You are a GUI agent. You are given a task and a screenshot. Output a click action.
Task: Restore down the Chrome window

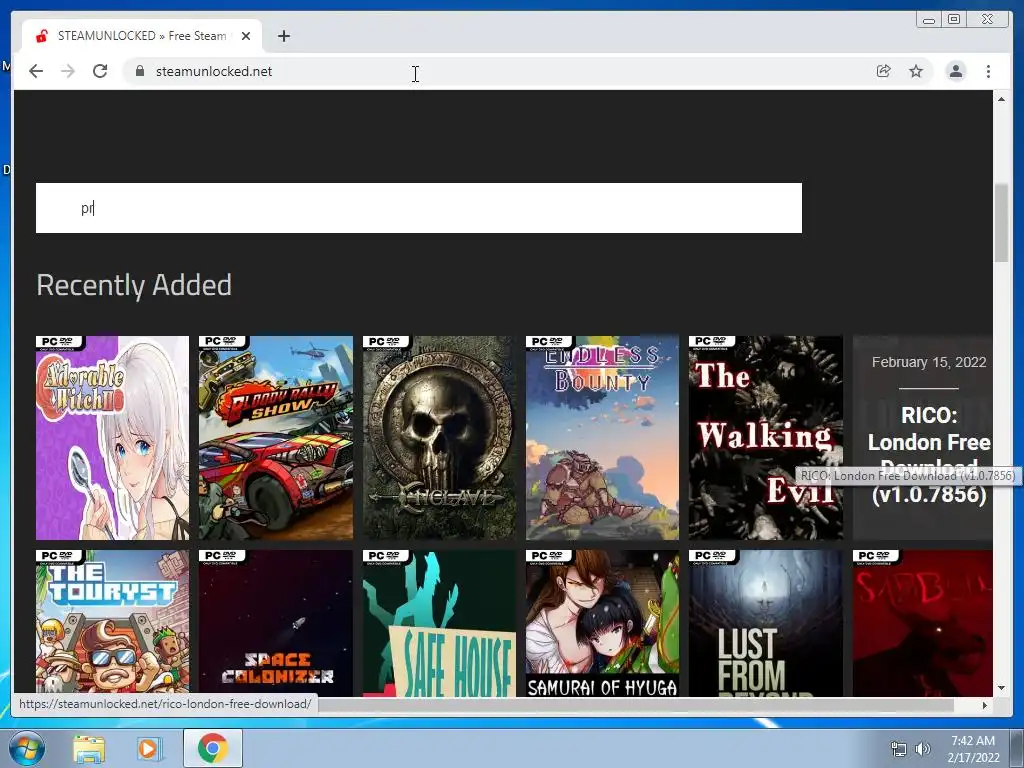click(954, 20)
